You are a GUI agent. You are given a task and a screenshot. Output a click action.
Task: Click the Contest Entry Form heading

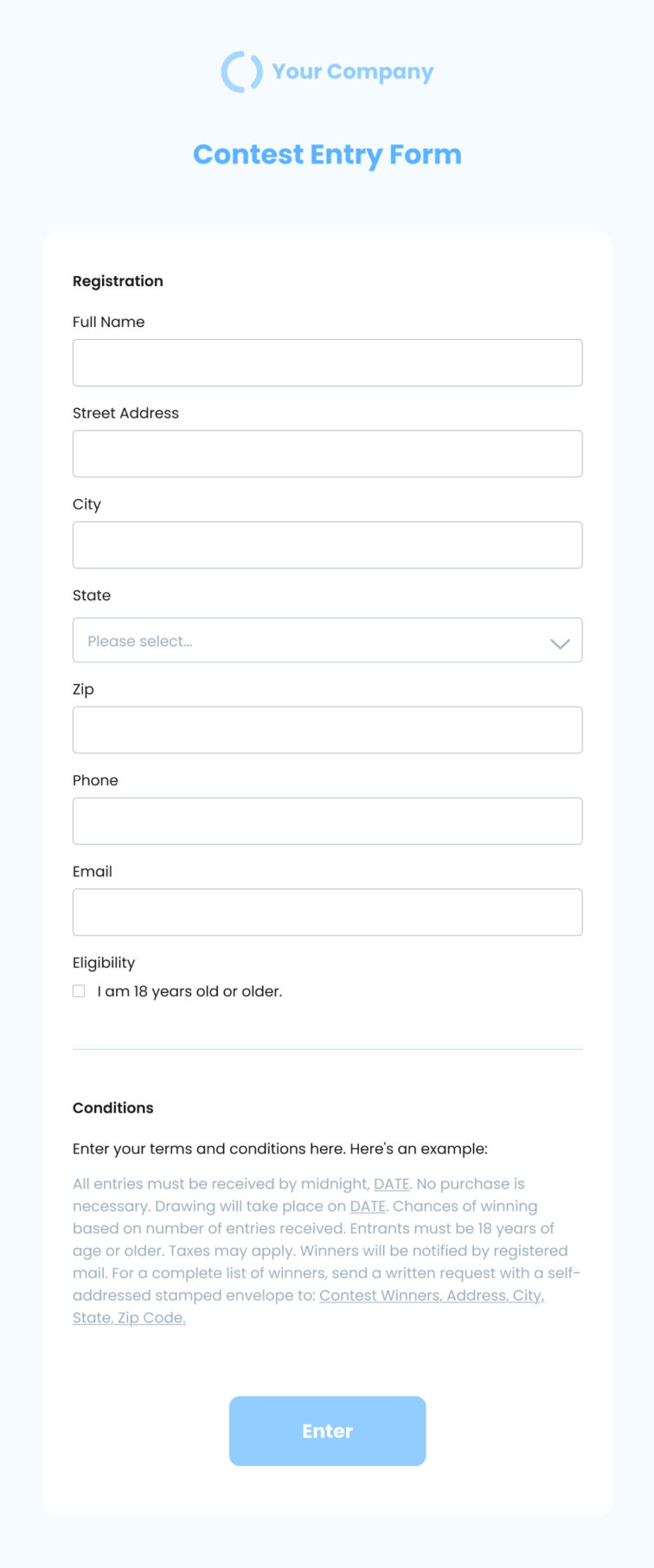coord(327,155)
